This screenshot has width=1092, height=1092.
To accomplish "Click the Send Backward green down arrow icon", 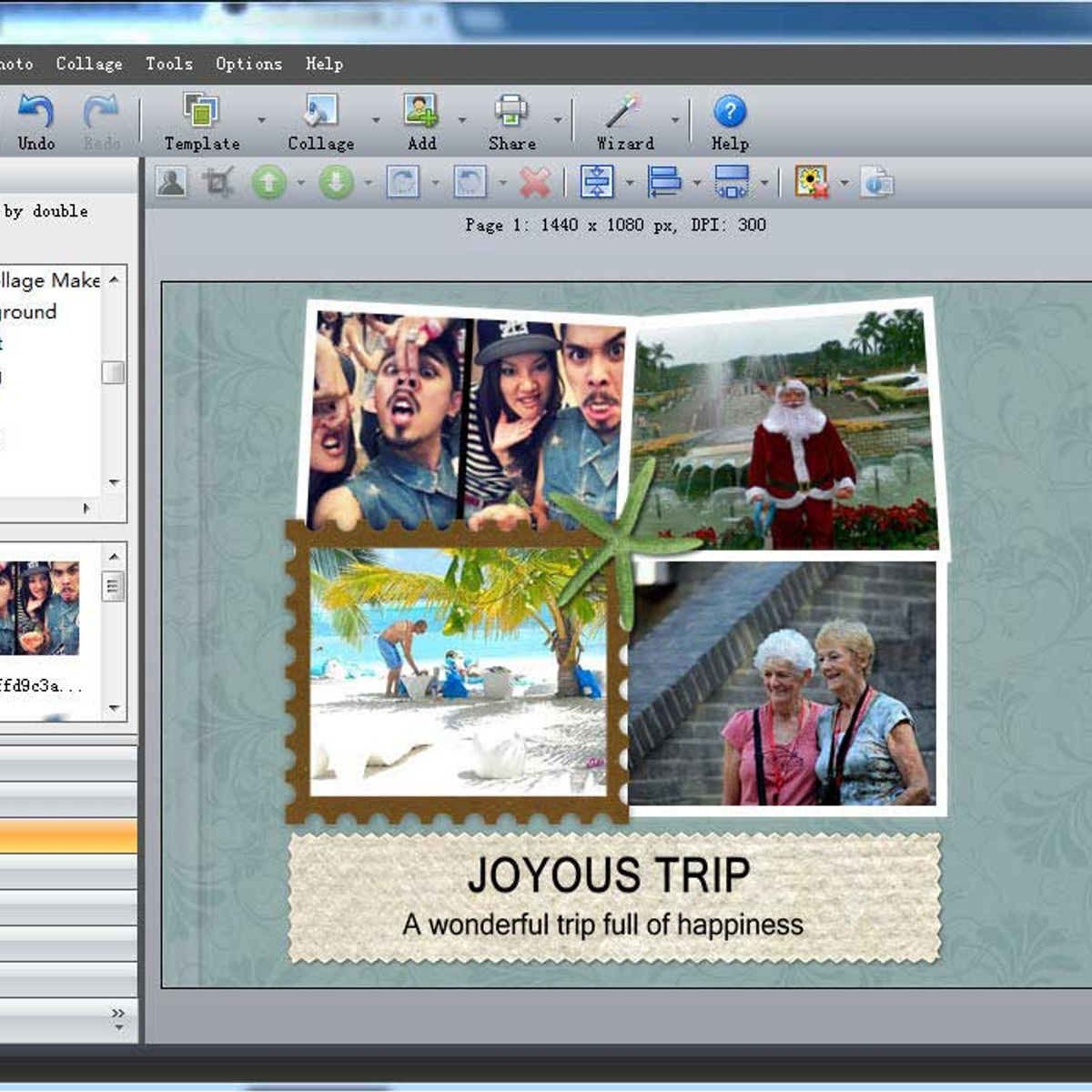I will (x=333, y=181).
